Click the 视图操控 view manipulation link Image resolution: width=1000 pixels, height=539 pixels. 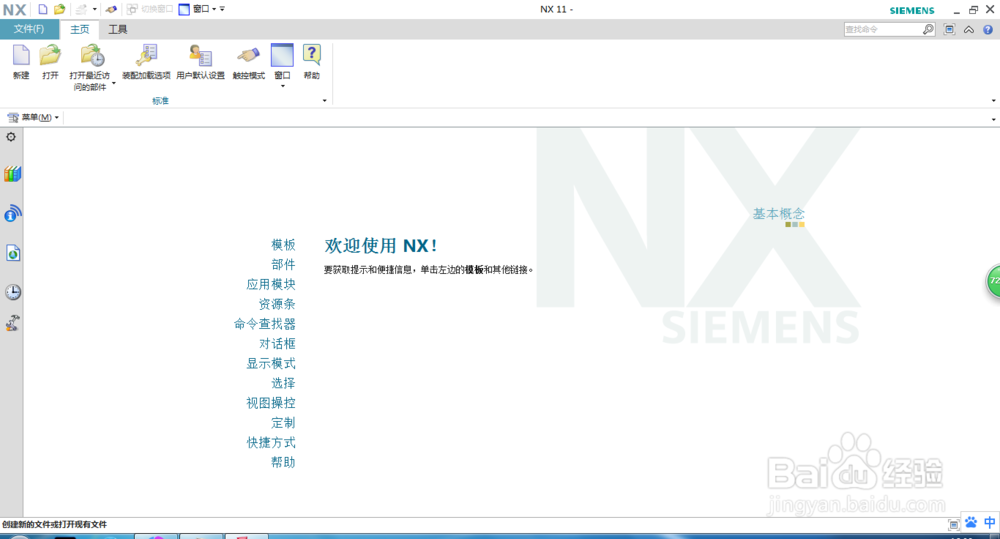(x=271, y=403)
